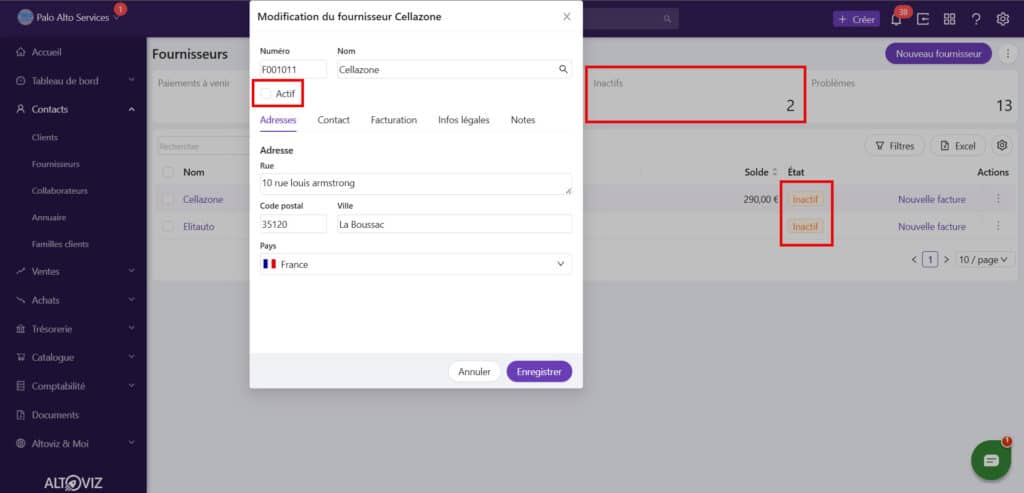
Task: Click the search magnifier in Nom field
Action: tap(563, 69)
